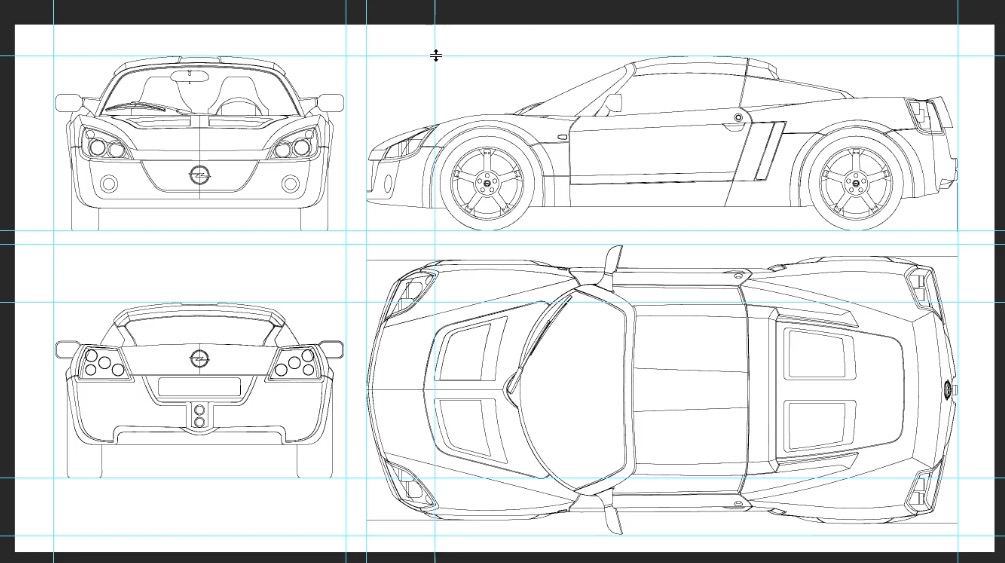
Task: Click the front wheel hub in side view
Action: pyautogui.click(x=486, y=183)
